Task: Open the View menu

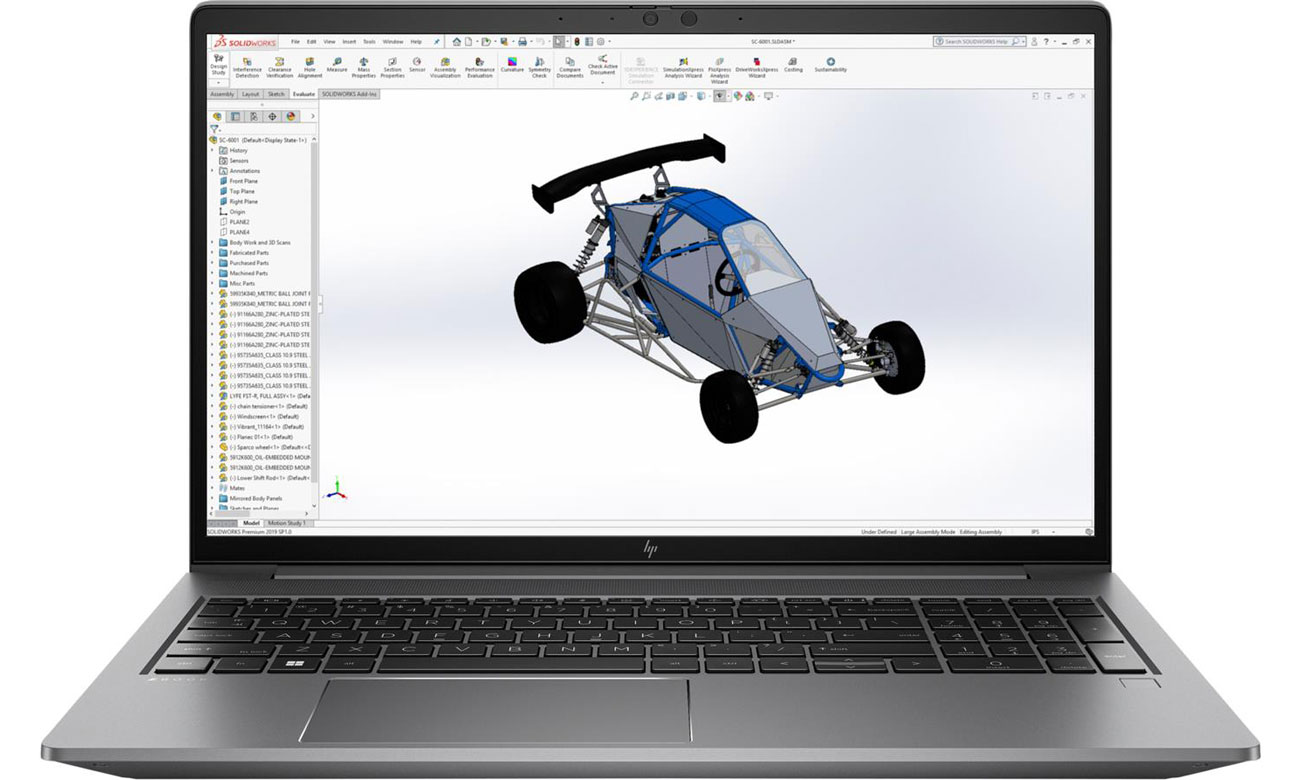Action: point(330,42)
